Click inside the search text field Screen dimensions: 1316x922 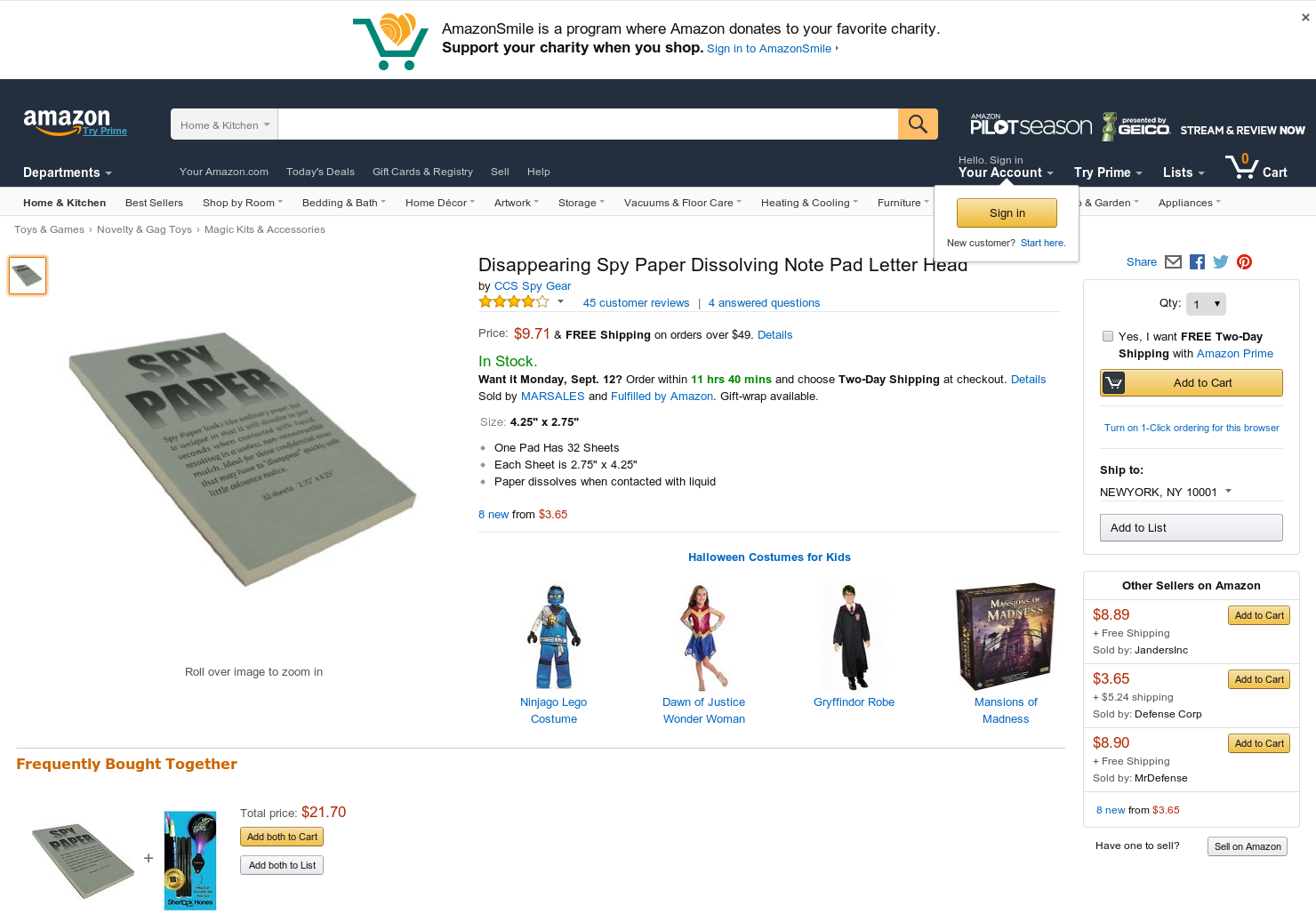(588, 124)
